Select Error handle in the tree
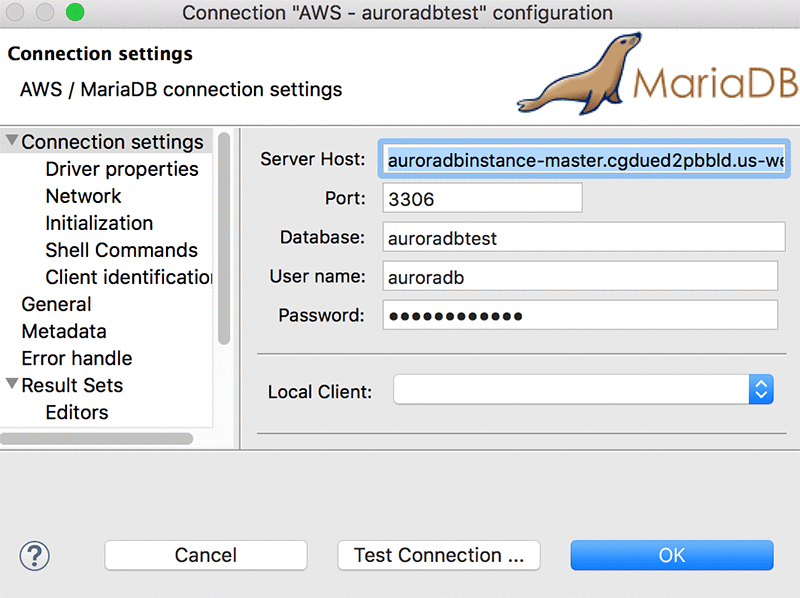This screenshot has width=800, height=598. point(77,359)
